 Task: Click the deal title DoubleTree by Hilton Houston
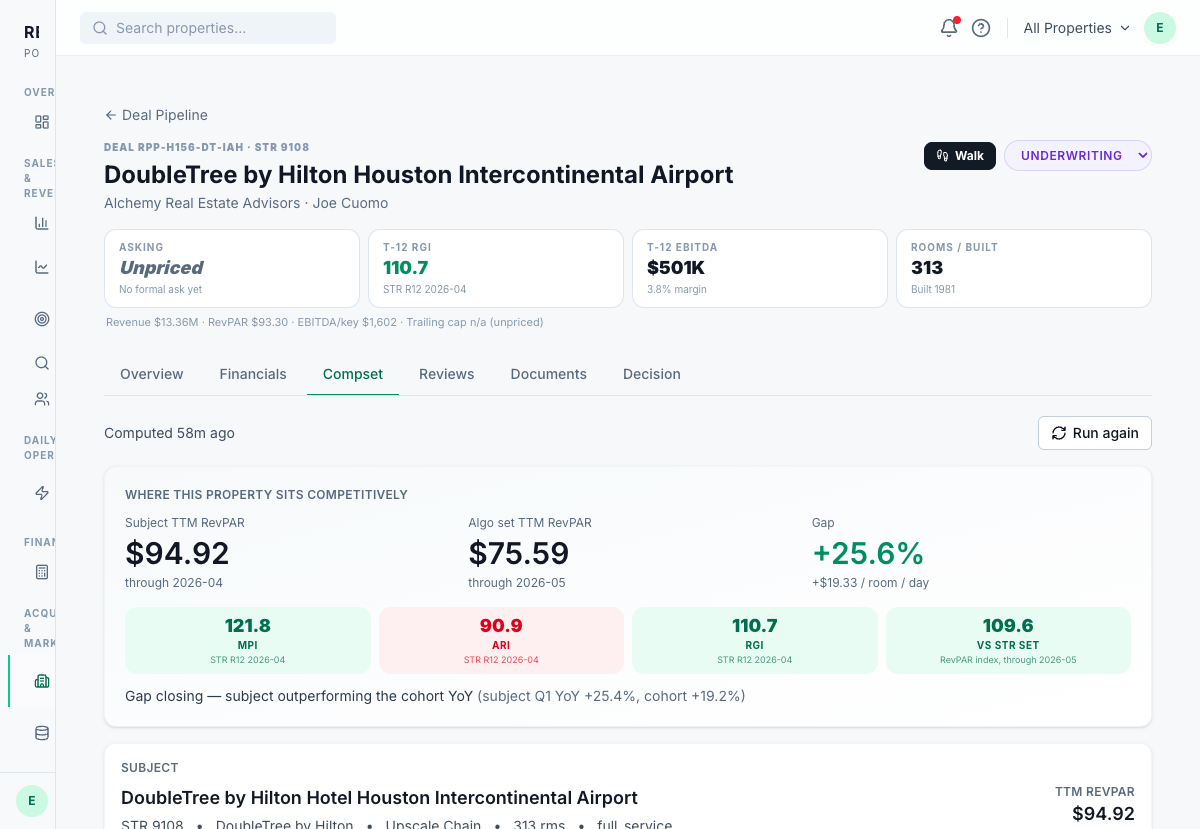pyautogui.click(x=419, y=175)
